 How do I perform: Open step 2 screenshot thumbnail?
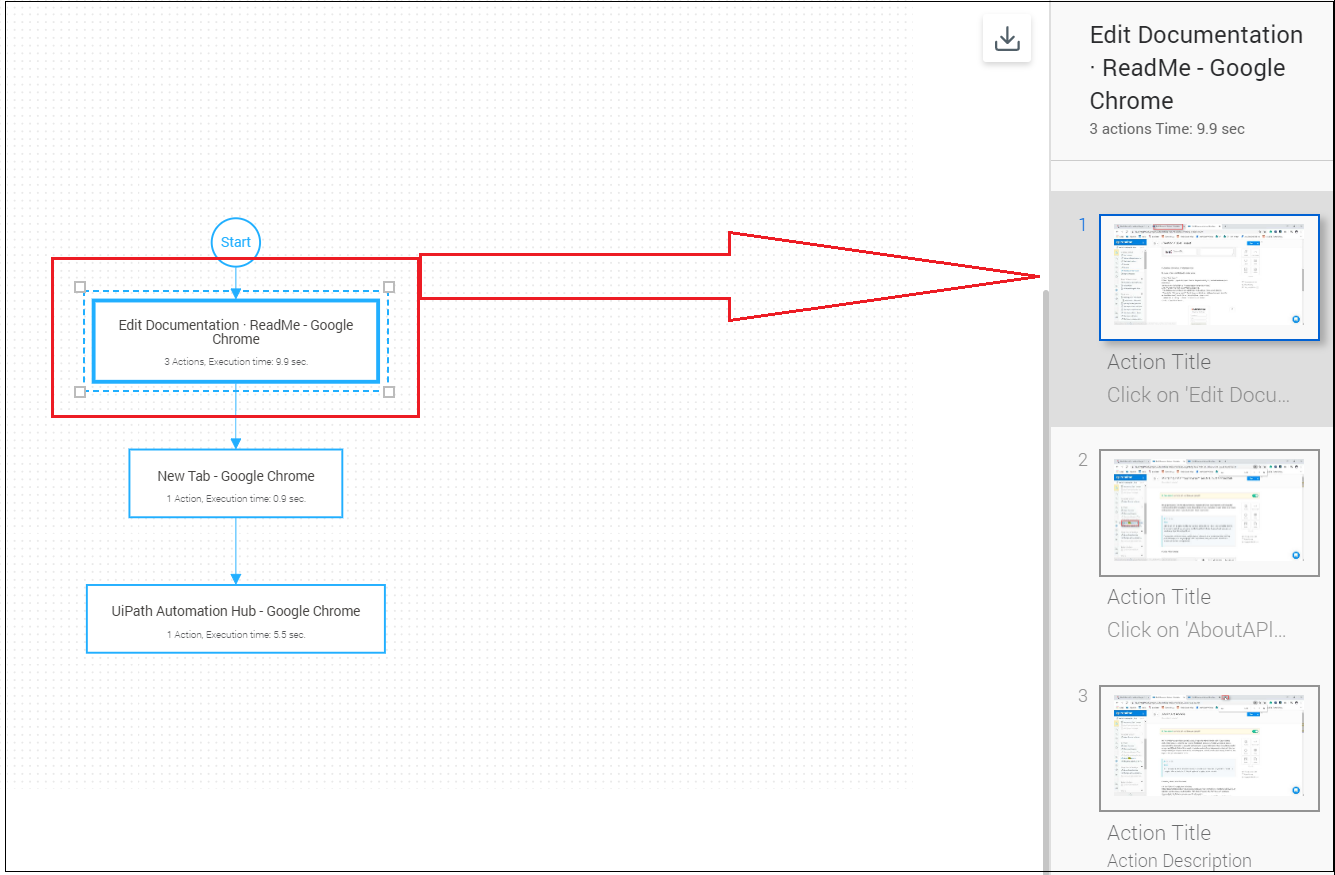pos(1208,512)
